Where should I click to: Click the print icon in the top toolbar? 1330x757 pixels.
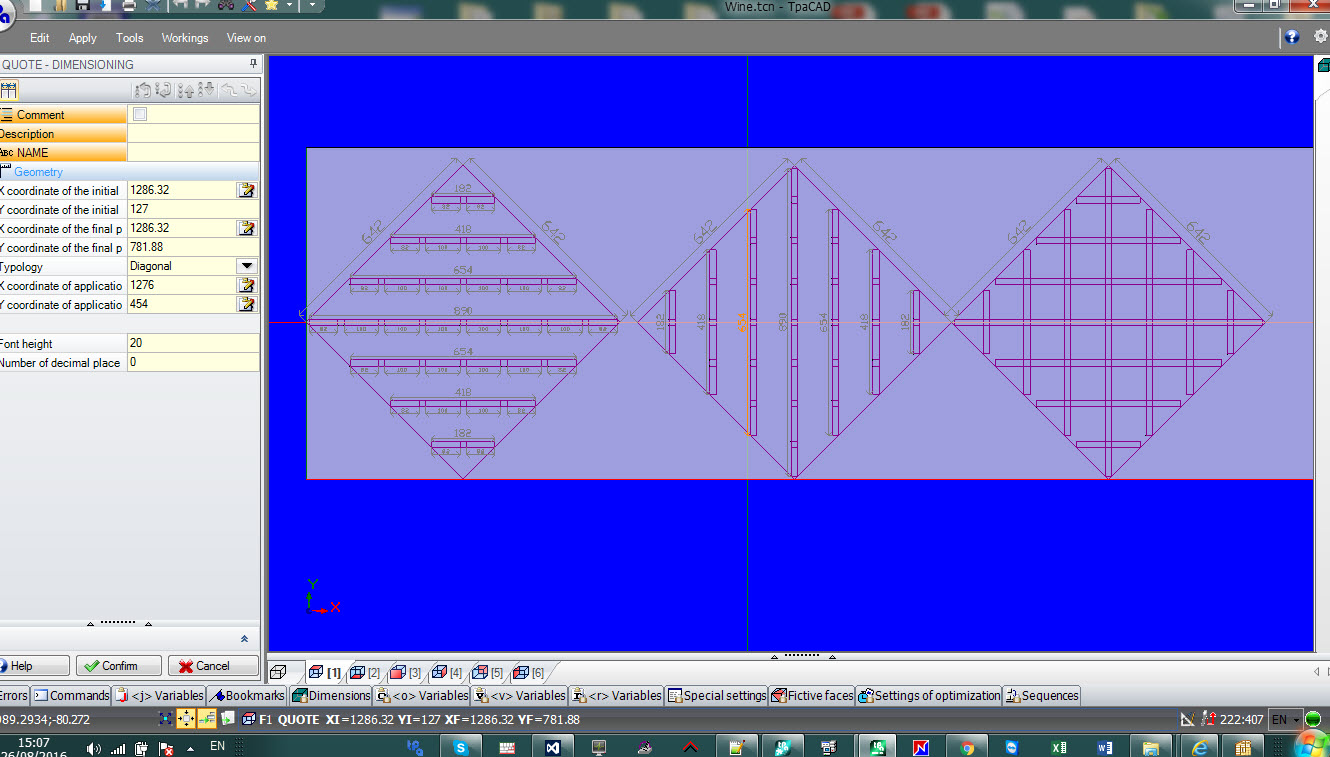point(129,5)
